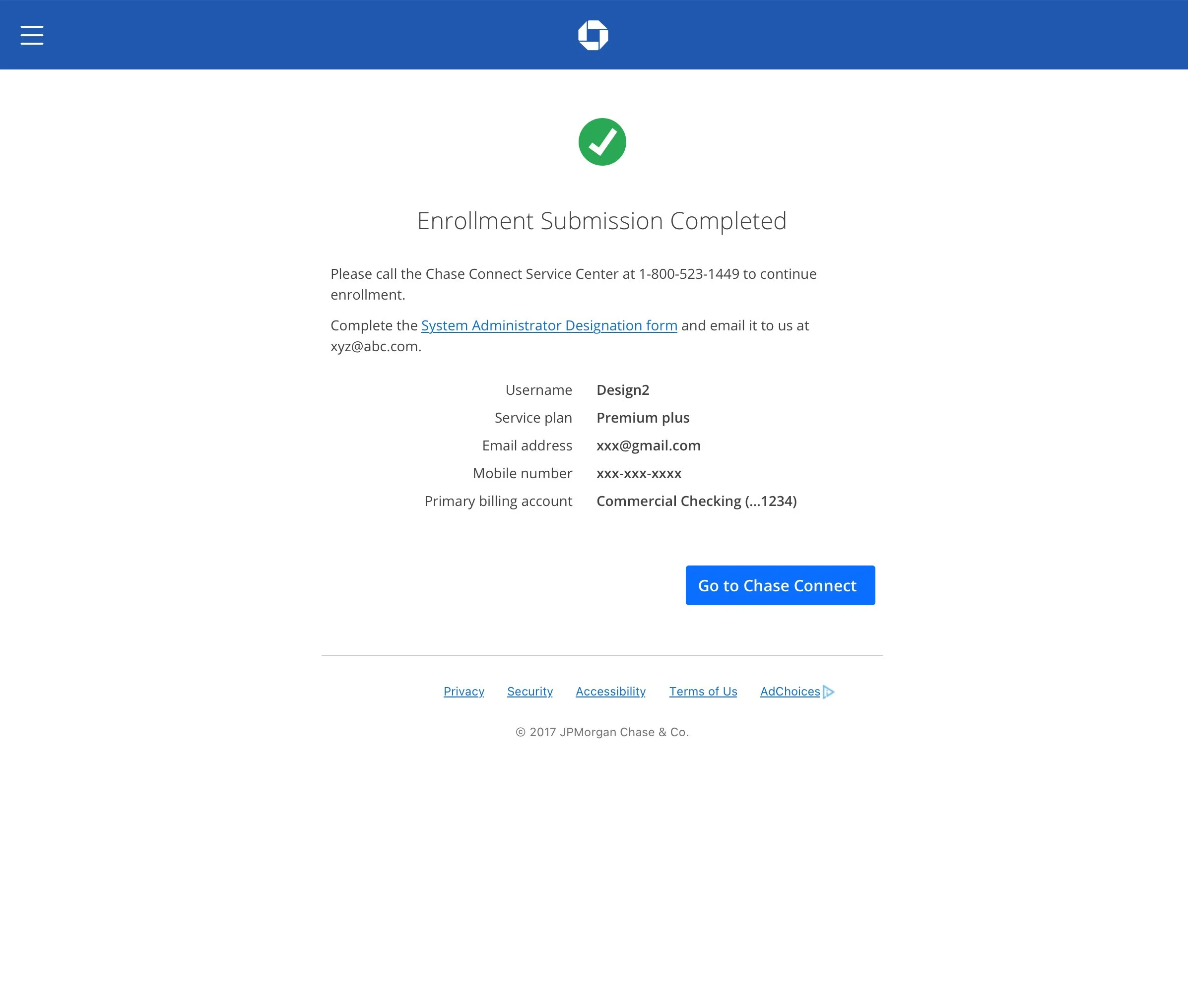Open the Terms of Us link

point(703,692)
